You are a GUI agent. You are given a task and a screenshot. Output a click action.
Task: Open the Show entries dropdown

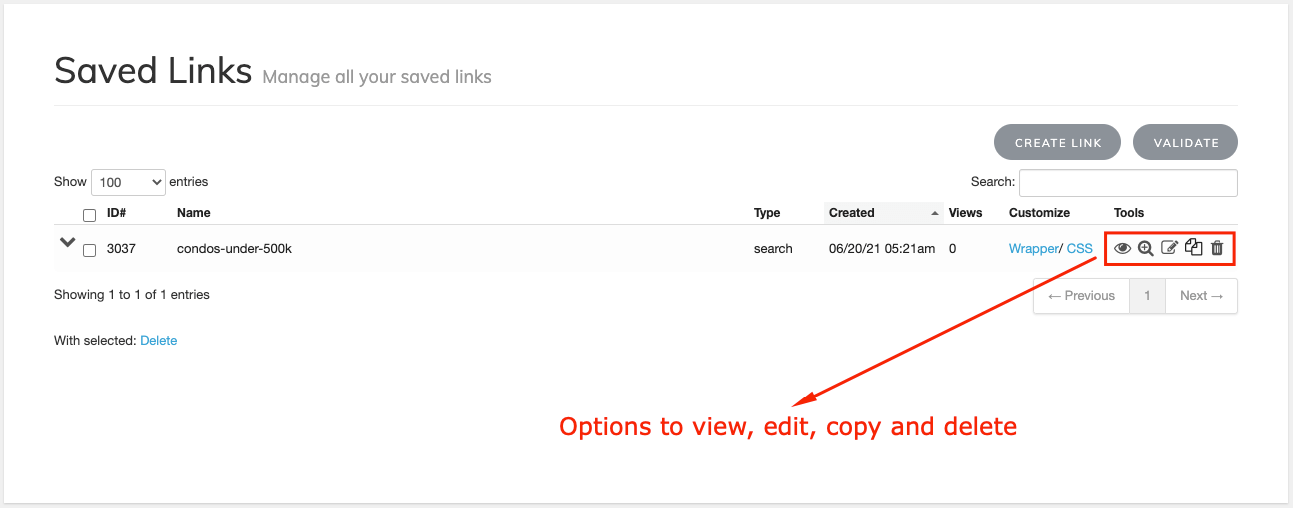[128, 182]
